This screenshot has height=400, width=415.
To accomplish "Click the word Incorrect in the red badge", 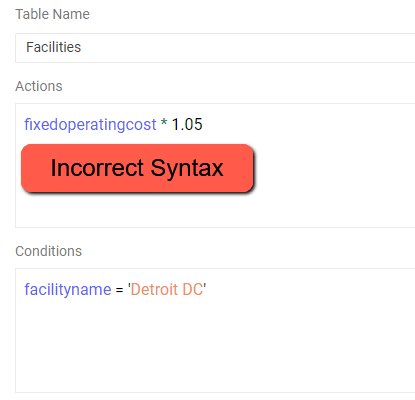I will click(97, 168).
